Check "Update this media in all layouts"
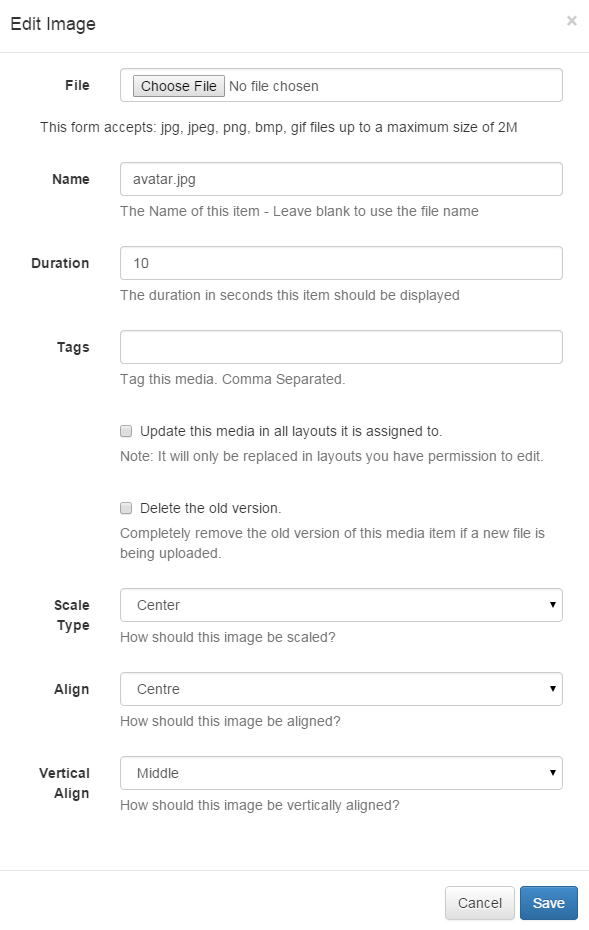The height and width of the screenshot is (930, 589). click(x=125, y=430)
